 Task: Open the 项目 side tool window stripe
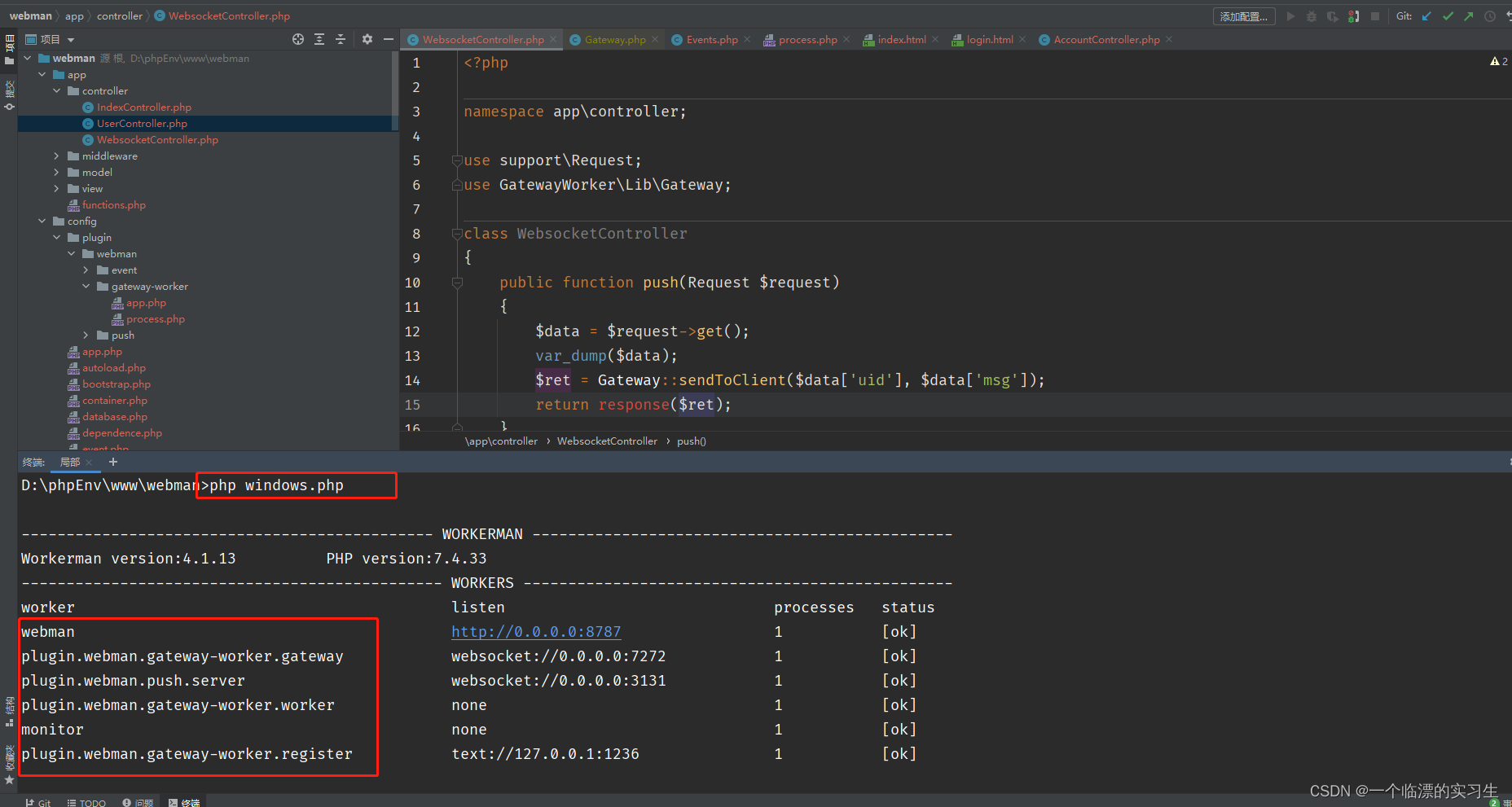click(10, 49)
